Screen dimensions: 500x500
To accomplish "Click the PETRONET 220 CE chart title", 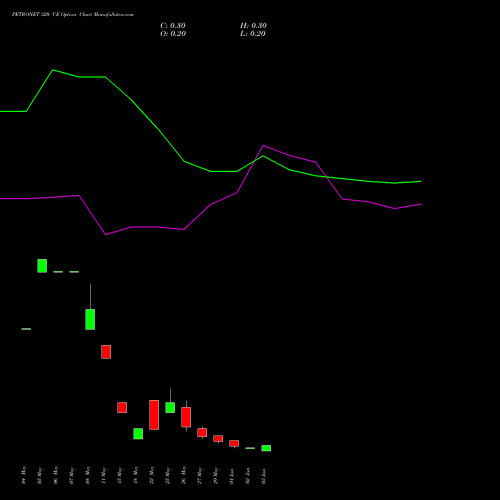I will coord(73,15).
